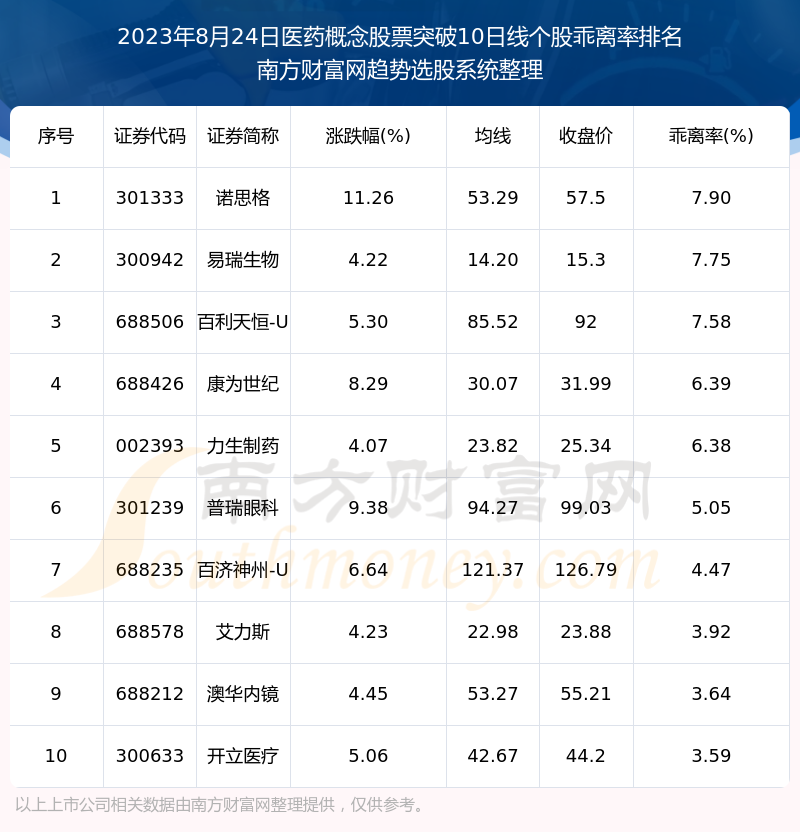
Task: Click the 126.79 closing price
Action: pos(586,570)
